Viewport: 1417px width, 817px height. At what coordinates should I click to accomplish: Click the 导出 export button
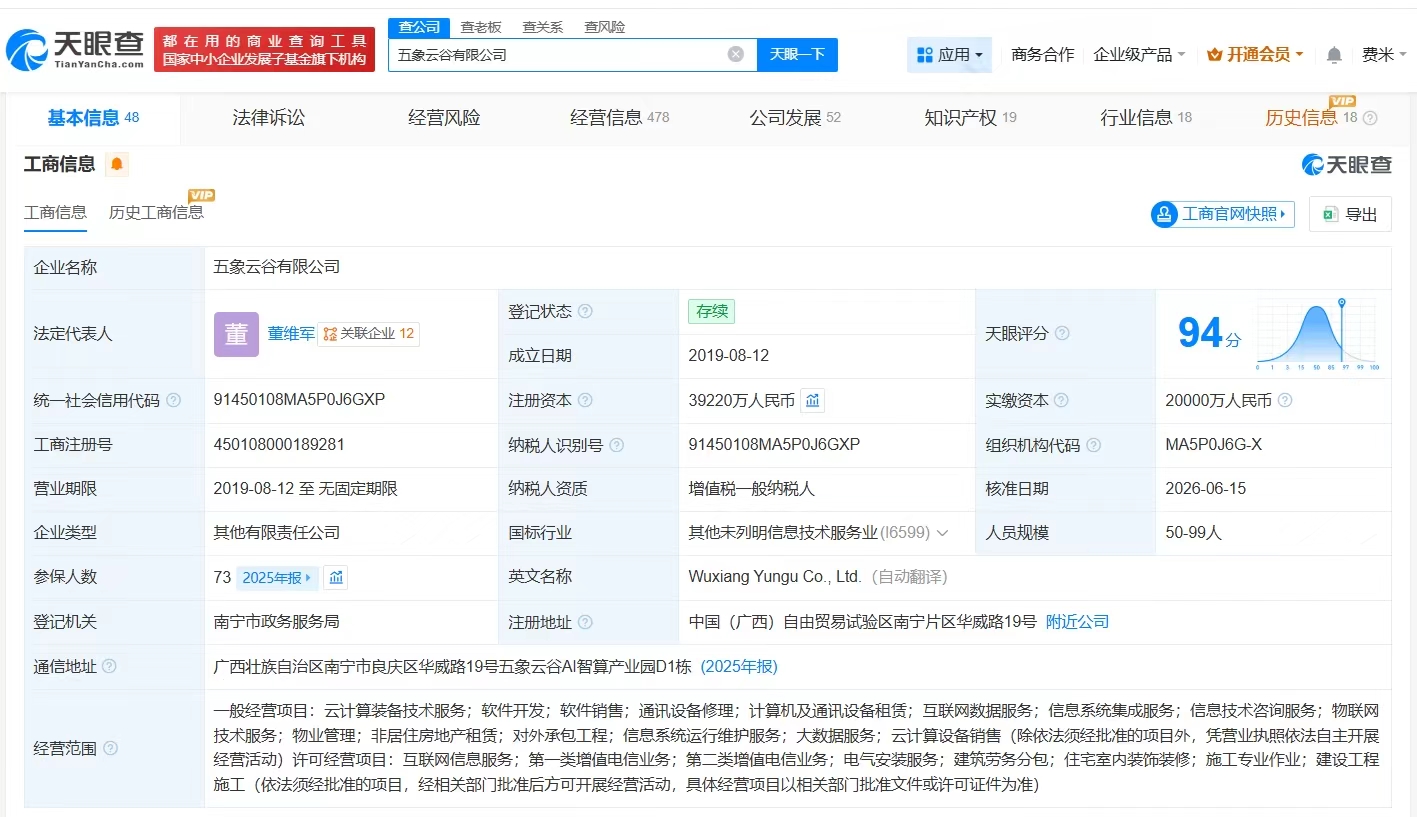point(1350,214)
